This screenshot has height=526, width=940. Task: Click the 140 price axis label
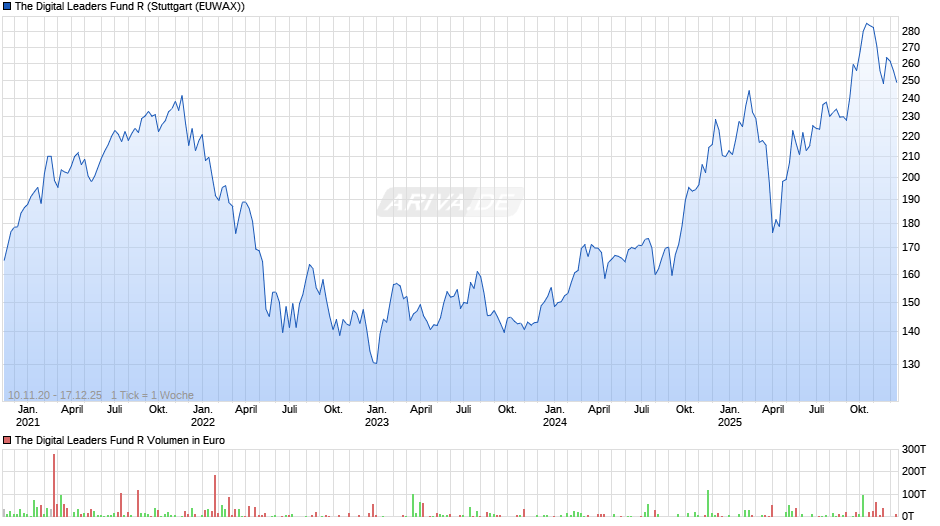911,332
